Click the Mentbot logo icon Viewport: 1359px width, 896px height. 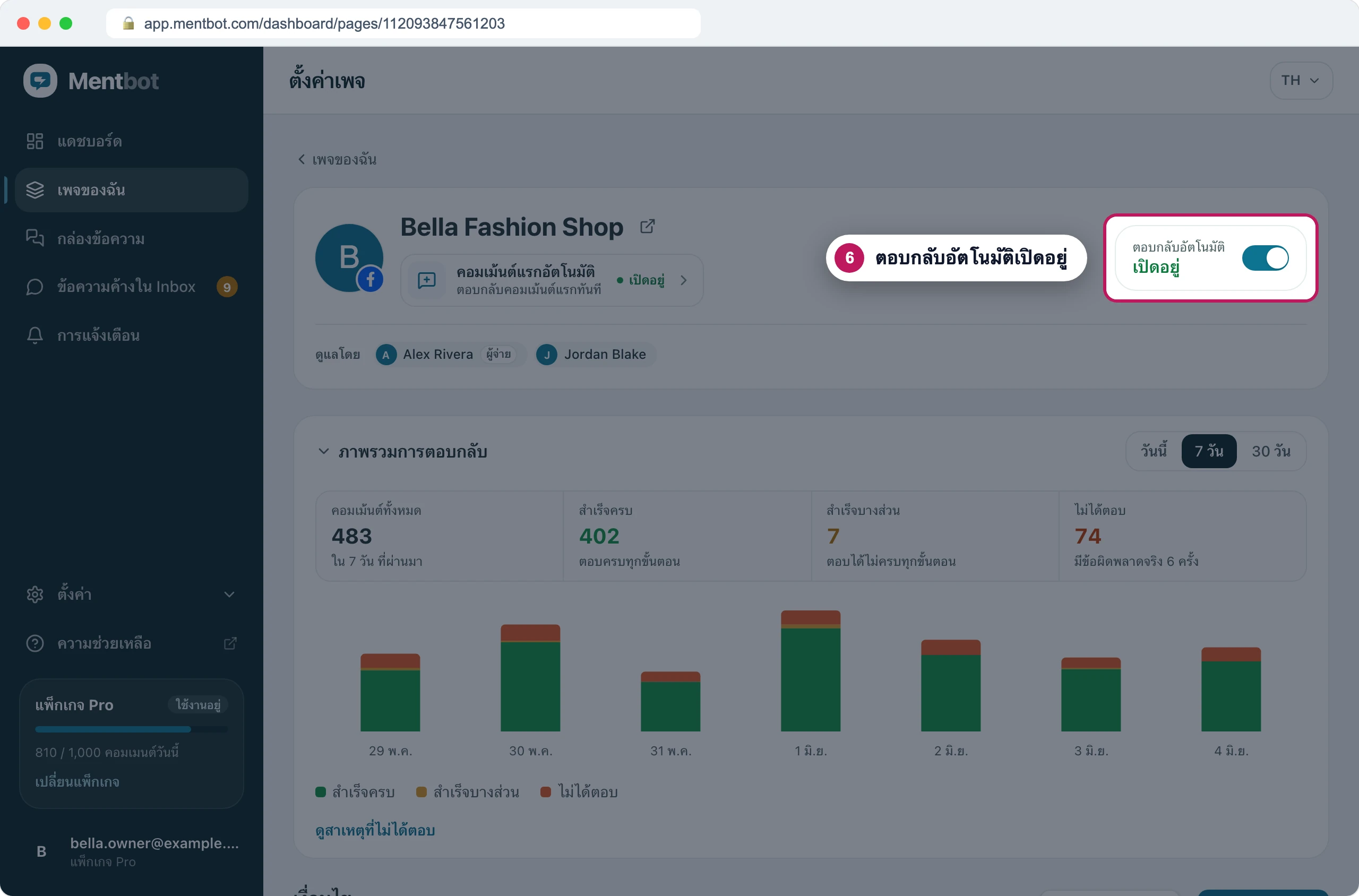[x=40, y=81]
